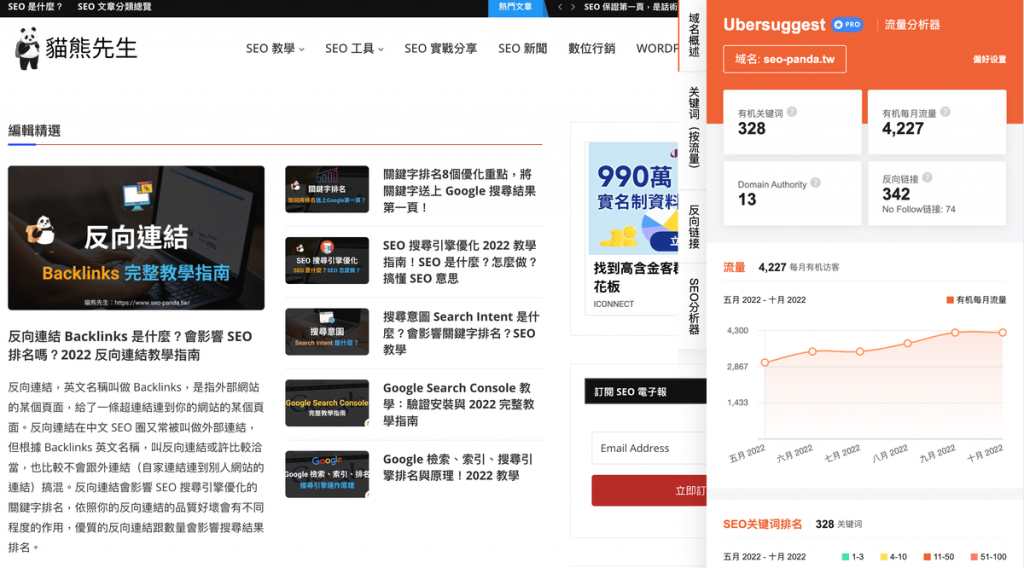Select the 反向链接 vertical tab
1024x568 pixels.
694,227
